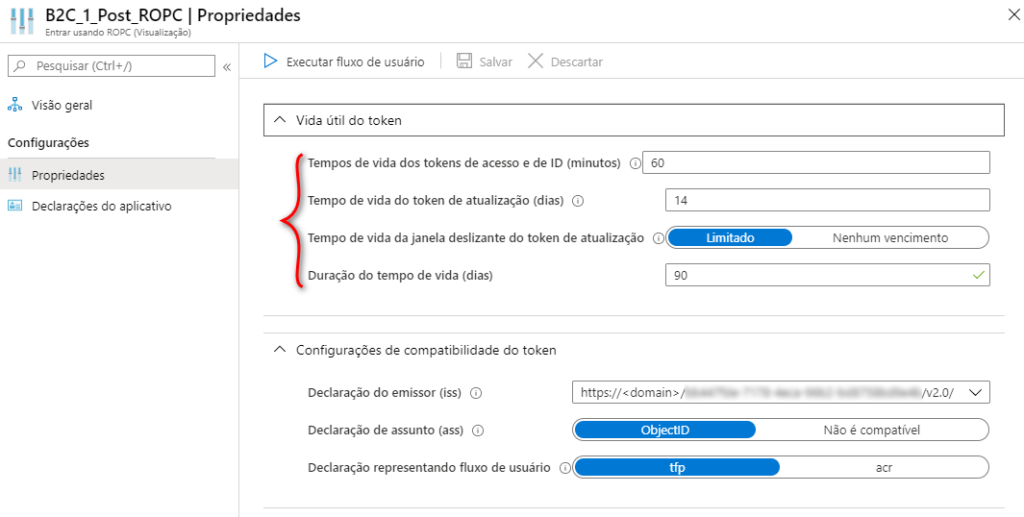The image size is (1024, 517).
Task: Open Visão geral in the sidebar
Action: [x=62, y=105]
